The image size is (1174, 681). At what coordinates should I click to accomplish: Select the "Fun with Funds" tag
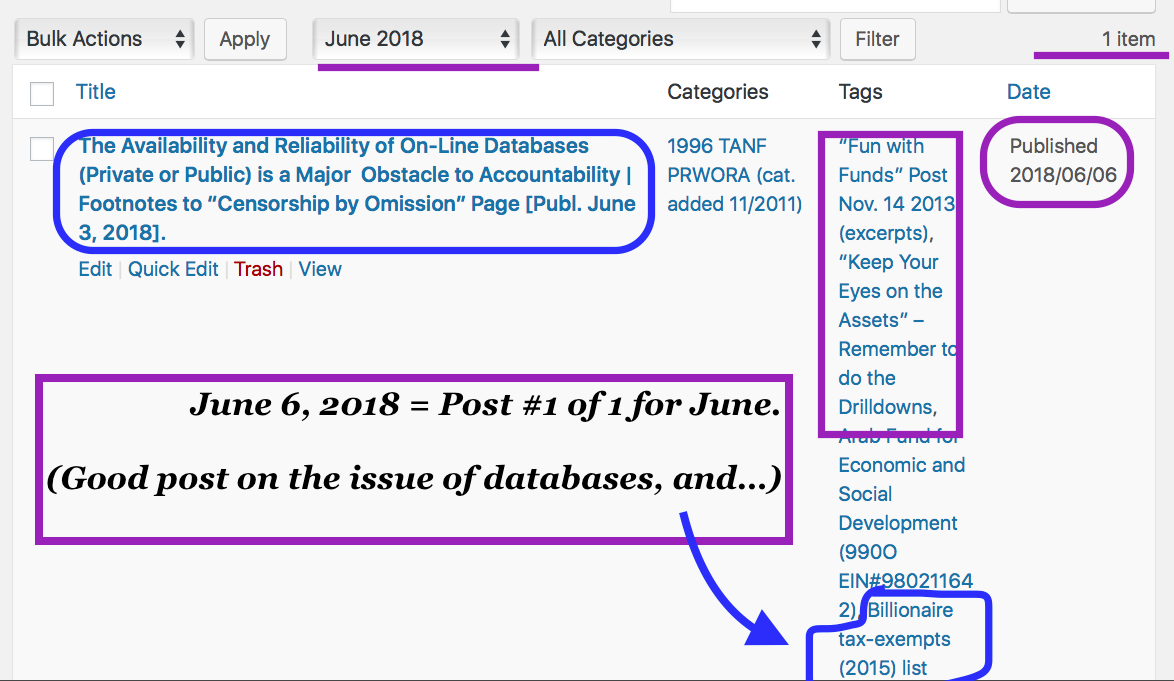893,175
